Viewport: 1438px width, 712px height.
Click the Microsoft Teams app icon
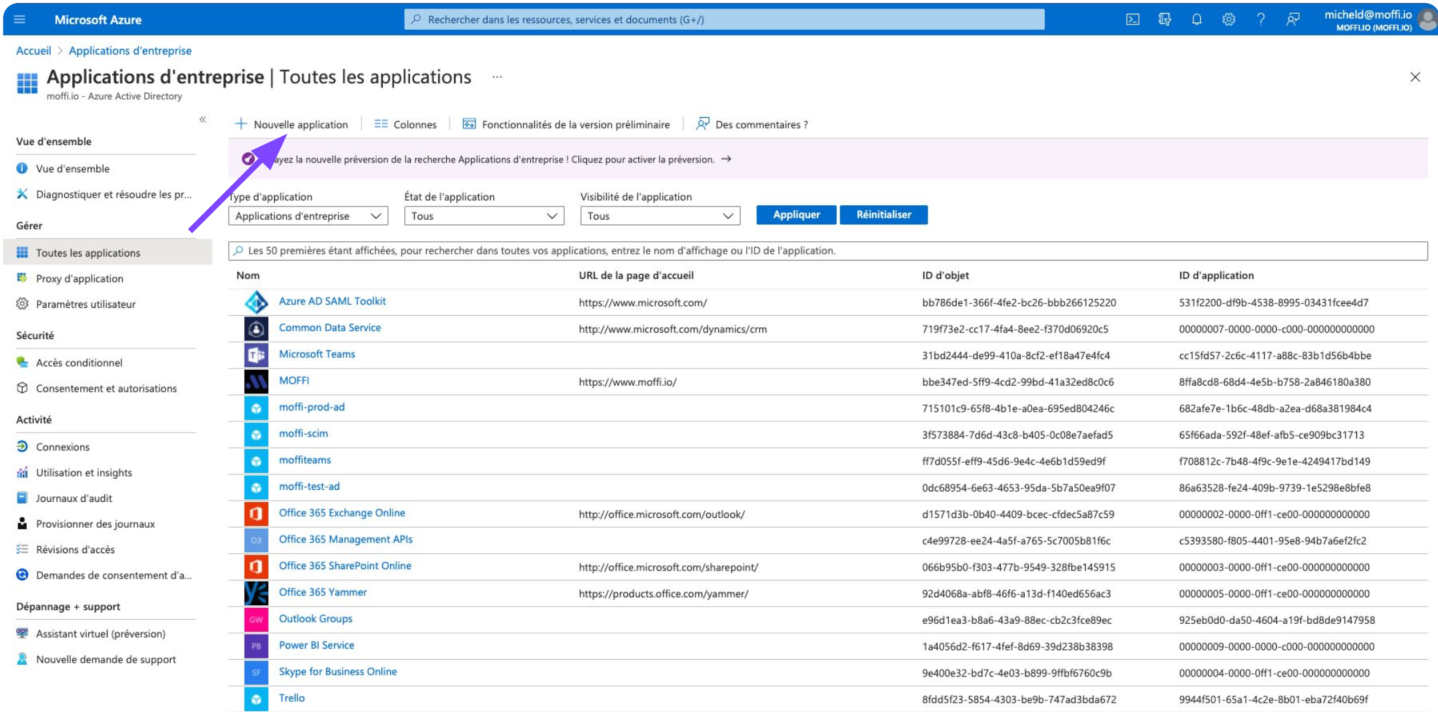(x=257, y=355)
